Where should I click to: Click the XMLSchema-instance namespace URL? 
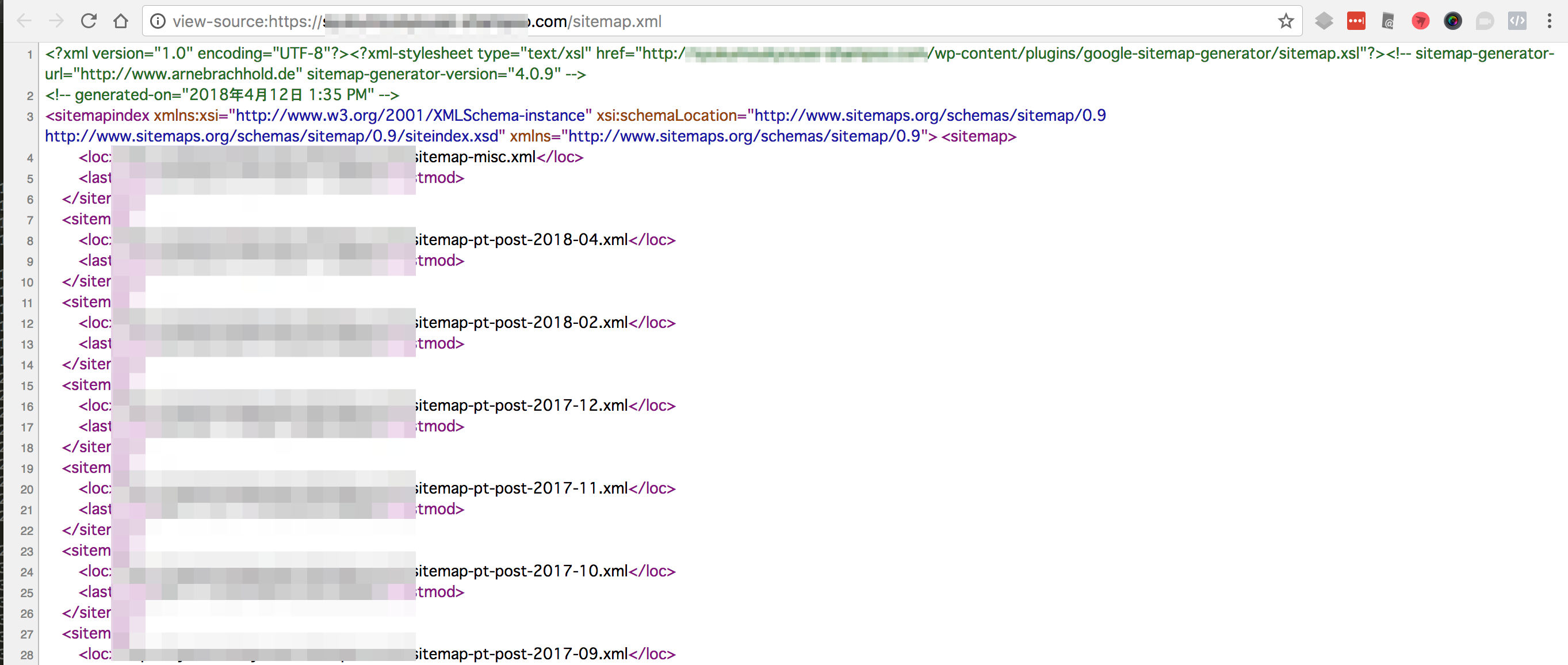click(410, 116)
